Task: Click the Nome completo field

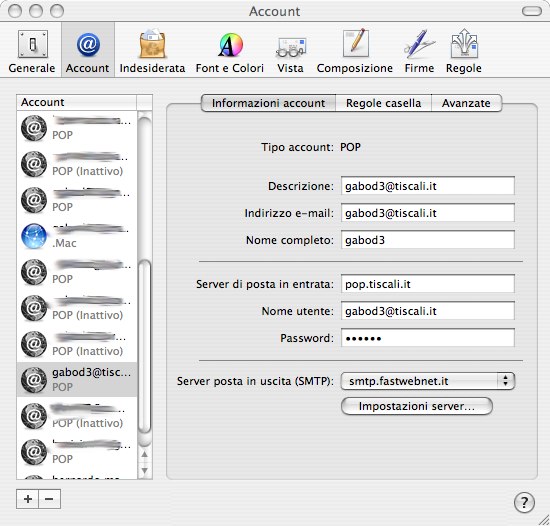Action: coord(428,240)
